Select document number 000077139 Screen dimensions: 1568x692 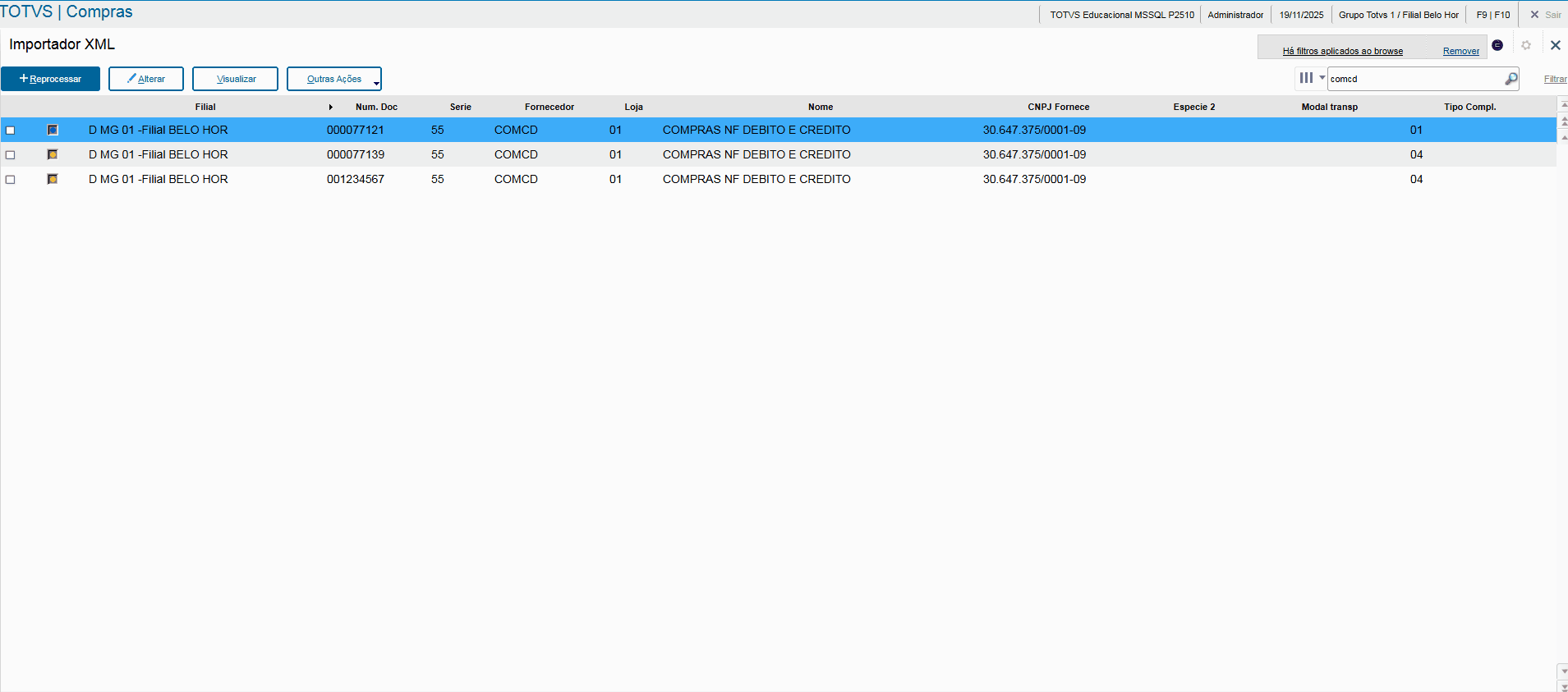(356, 154)
